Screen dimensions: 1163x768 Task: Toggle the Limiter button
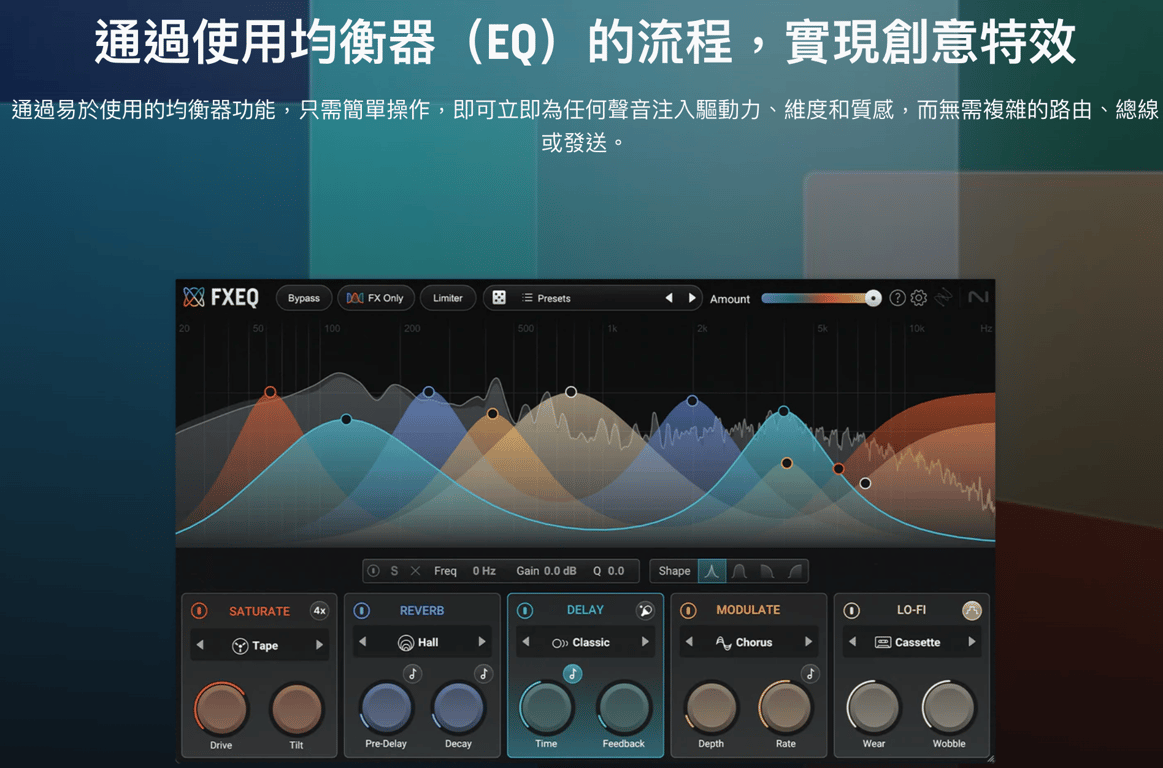click(447, 298)
